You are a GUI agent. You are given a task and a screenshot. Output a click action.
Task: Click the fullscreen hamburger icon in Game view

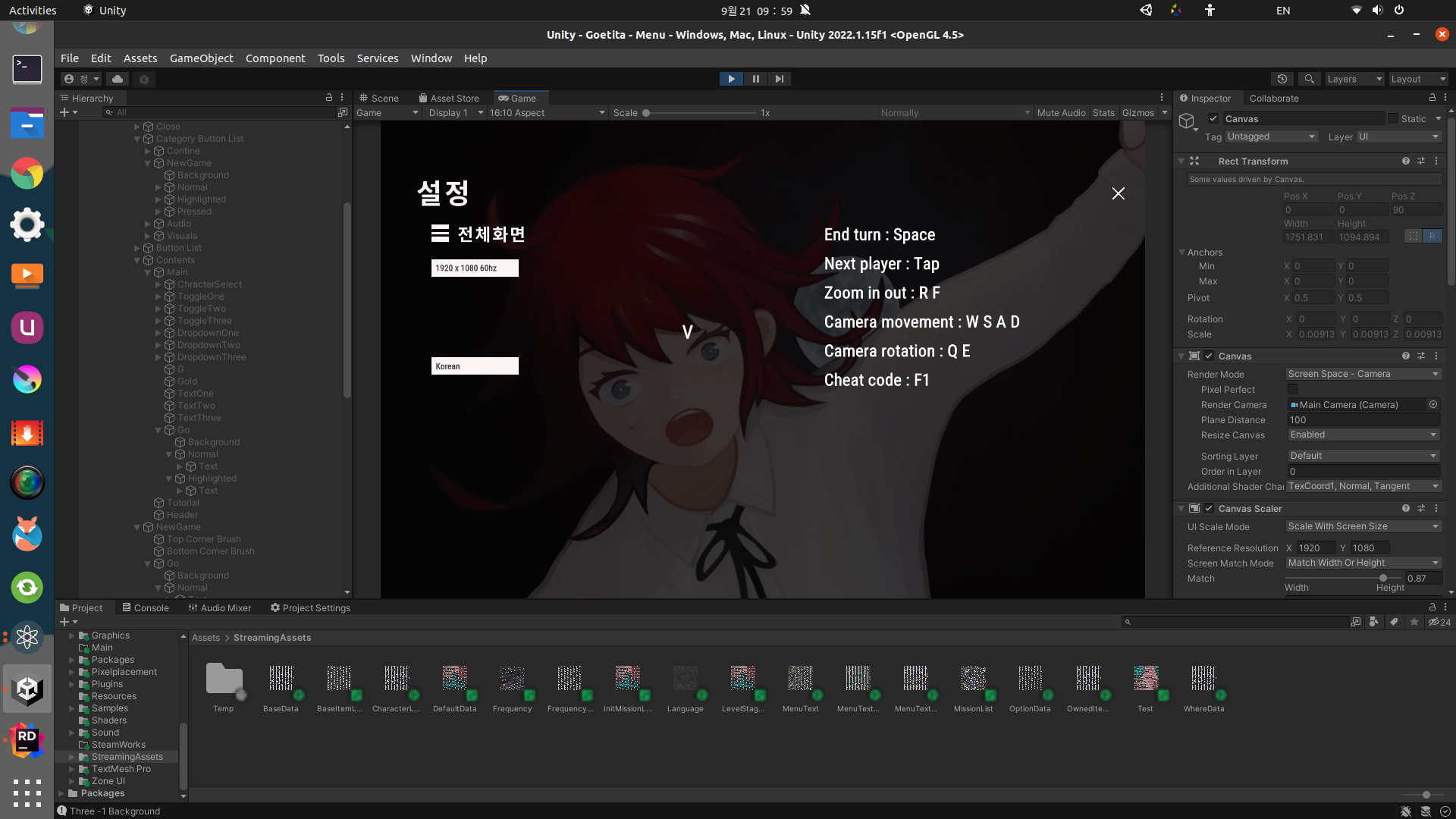tap(440, 234)
